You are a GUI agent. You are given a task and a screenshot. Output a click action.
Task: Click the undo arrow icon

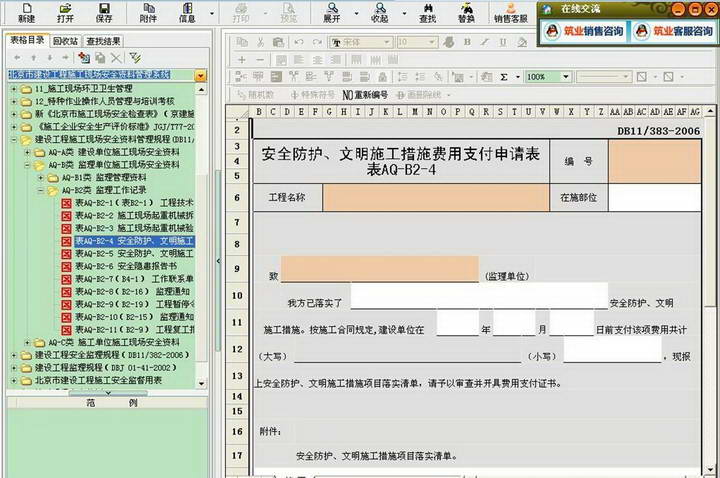point(299,42)
